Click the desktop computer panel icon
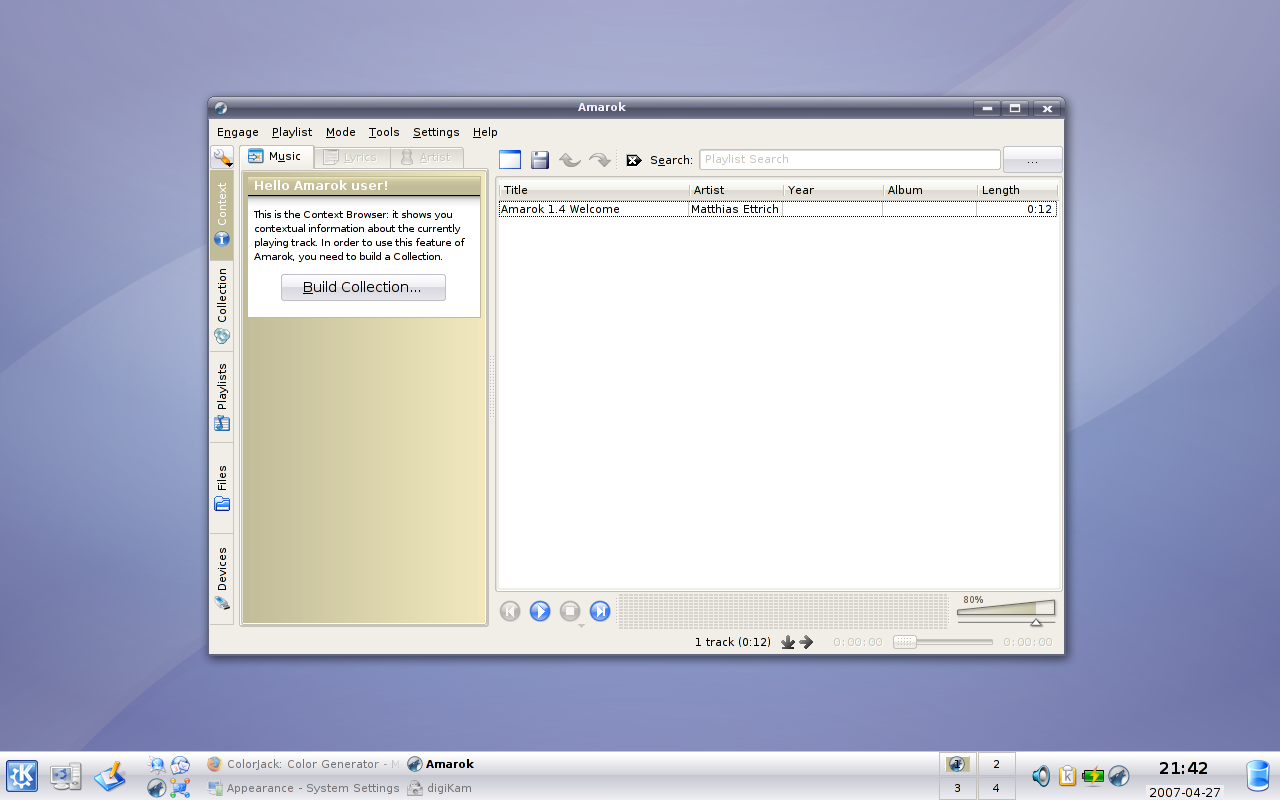The width and height of the screenshot is (1280, 800). tap(66, 776)
